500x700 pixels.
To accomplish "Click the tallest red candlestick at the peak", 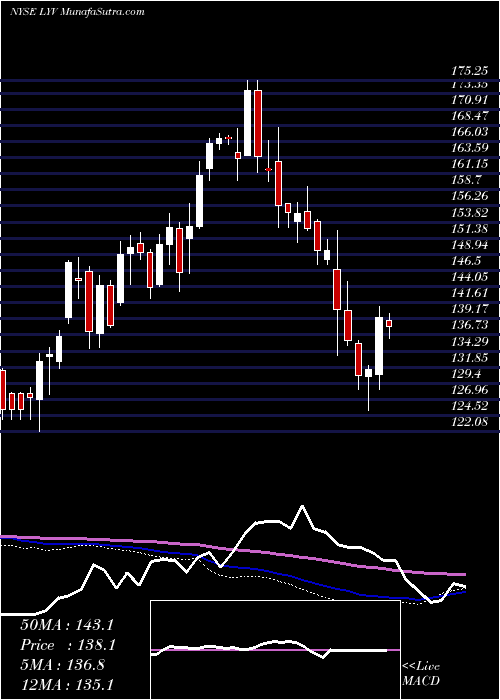I will [258, 124].
